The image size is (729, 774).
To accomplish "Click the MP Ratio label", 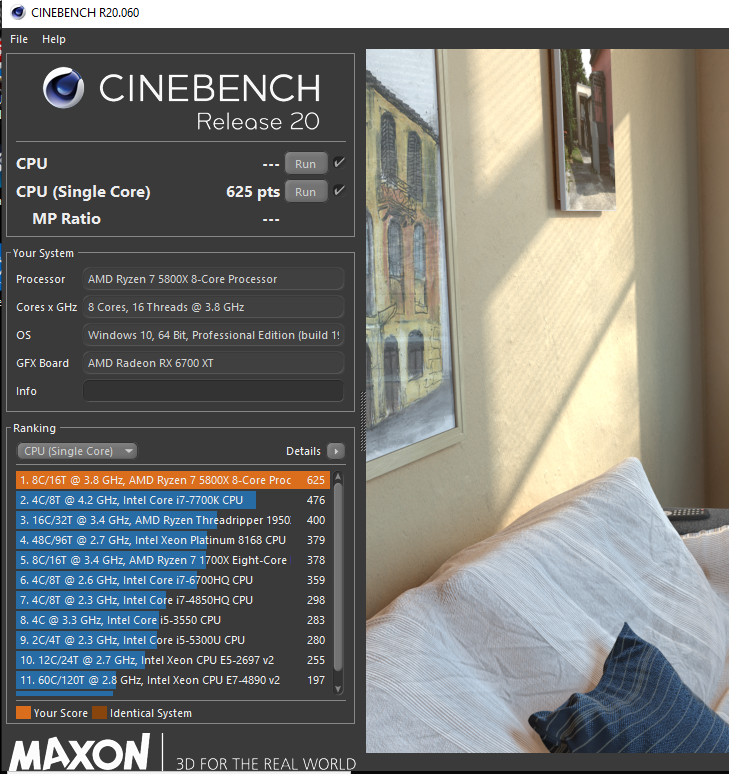I will coord(67,219).
